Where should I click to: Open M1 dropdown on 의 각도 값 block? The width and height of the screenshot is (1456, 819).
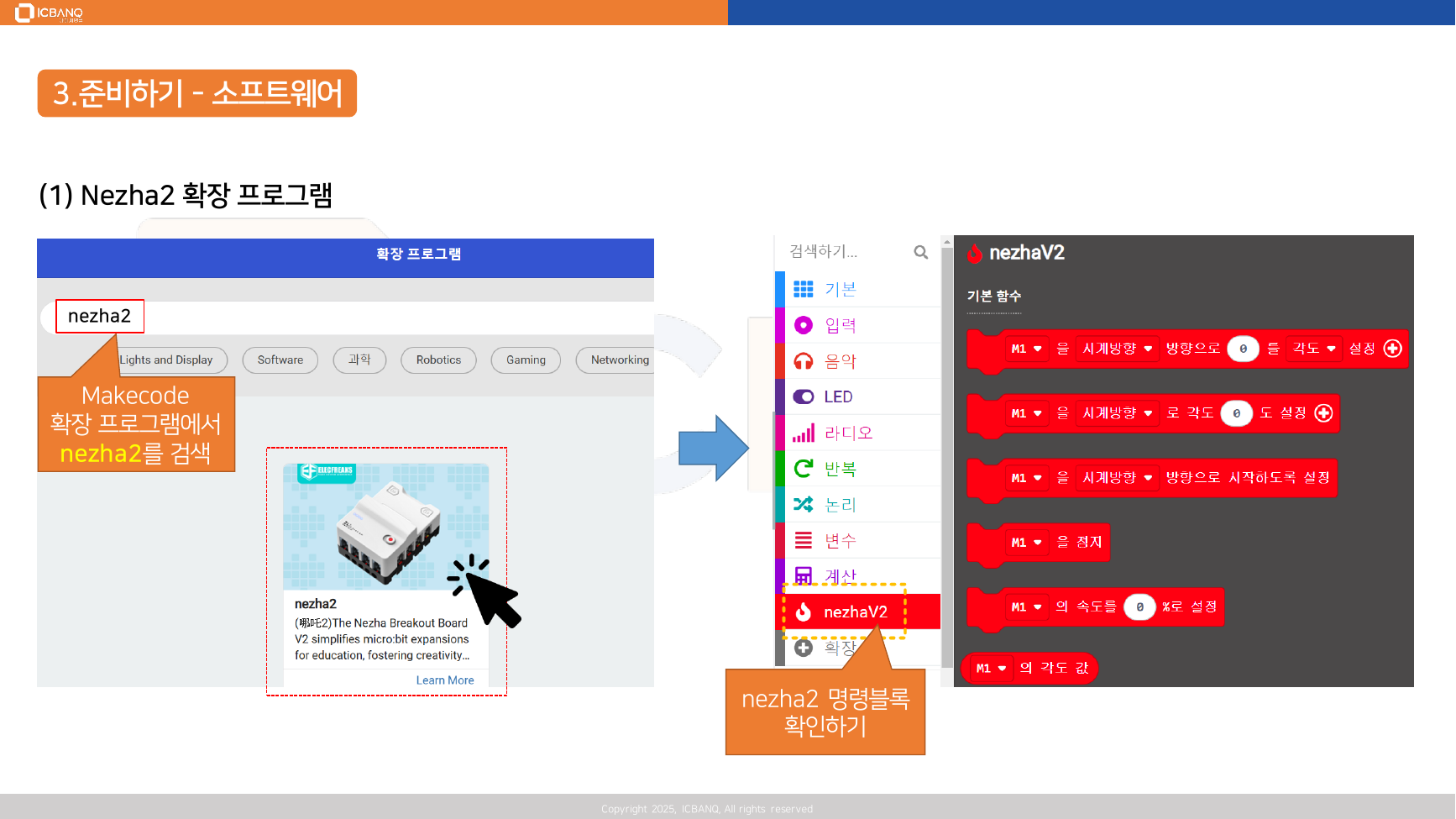[991, 669]
